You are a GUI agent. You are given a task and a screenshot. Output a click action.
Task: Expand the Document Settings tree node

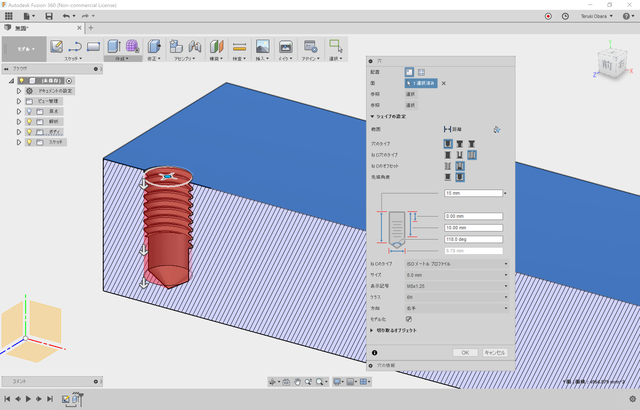click(x=19, y=91)
